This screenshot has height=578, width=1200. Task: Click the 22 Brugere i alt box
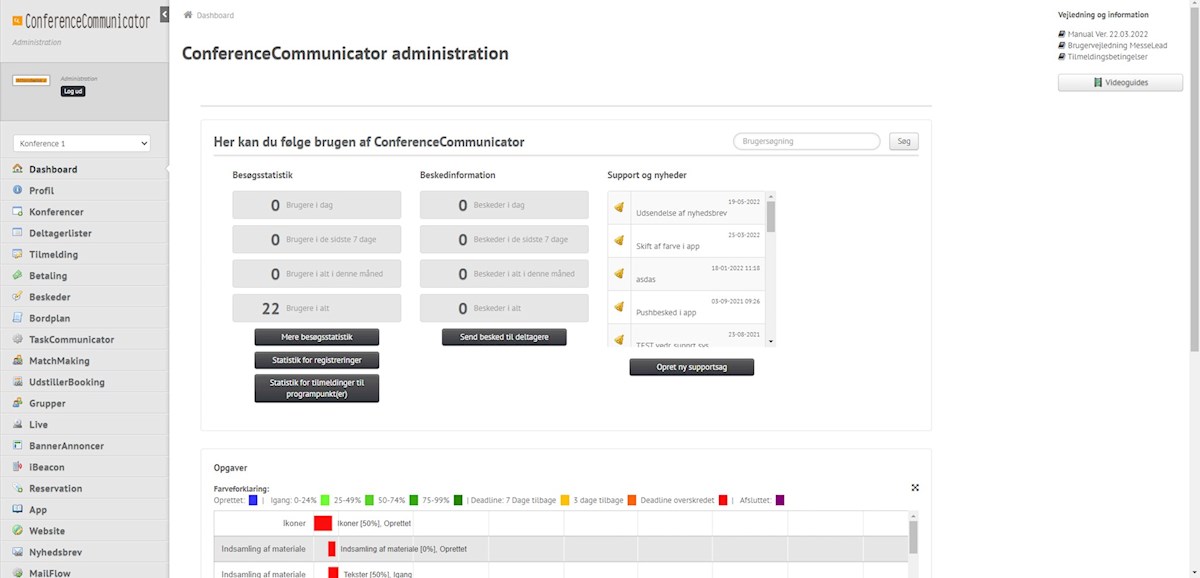[x=317, y=308]
